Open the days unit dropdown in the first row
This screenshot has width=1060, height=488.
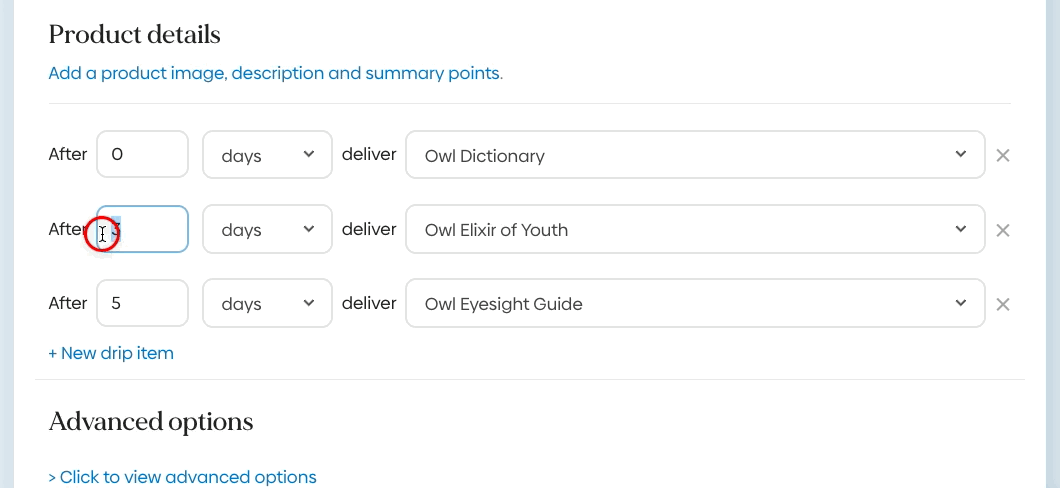point(267,155)
